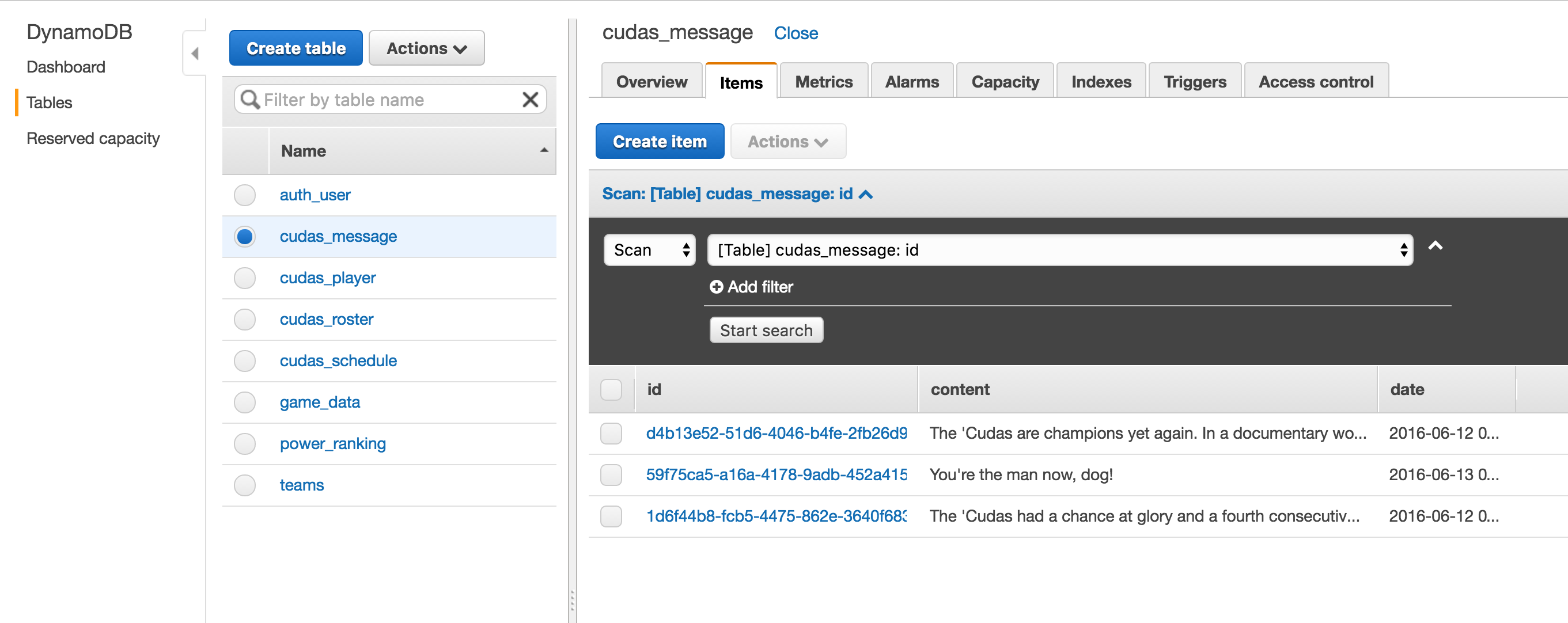Click the Add filter plus icon
The height and width of the screenshot is (623, 1568).
coord(717,287)
